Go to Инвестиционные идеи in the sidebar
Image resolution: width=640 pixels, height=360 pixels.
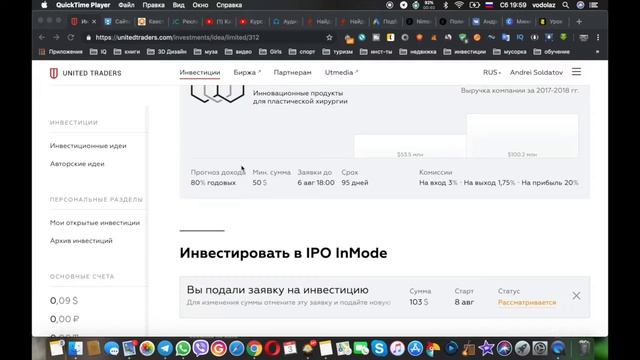[x=88, y=146]
